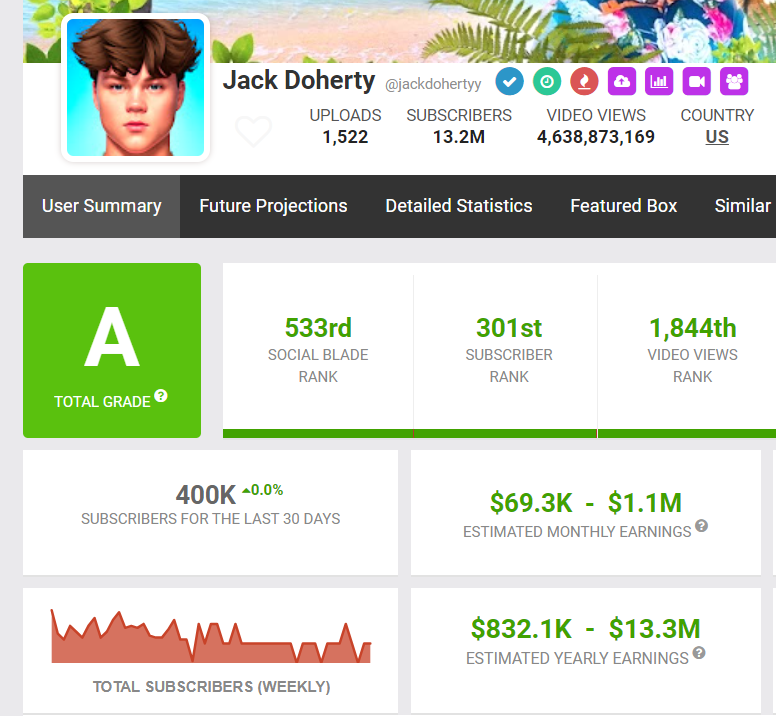Click the purple video camera badge
Viewport: 776px width, 716px height.
pos(697,81)
